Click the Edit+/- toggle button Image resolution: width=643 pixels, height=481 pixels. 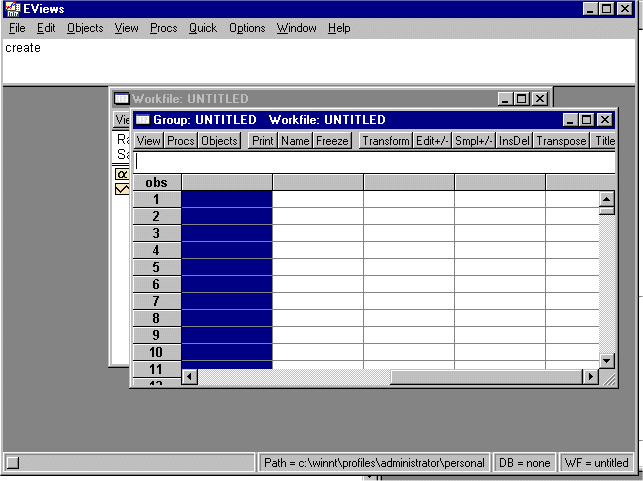pos(432,141)
